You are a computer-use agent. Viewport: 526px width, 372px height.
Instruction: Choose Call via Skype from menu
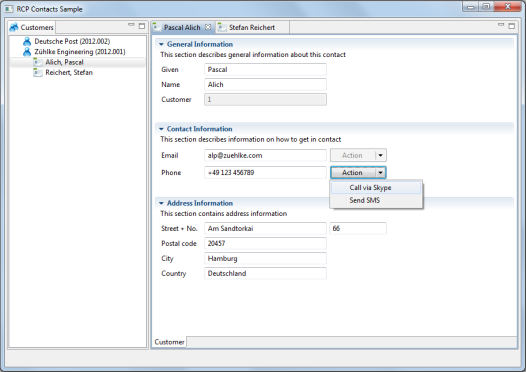376,188
